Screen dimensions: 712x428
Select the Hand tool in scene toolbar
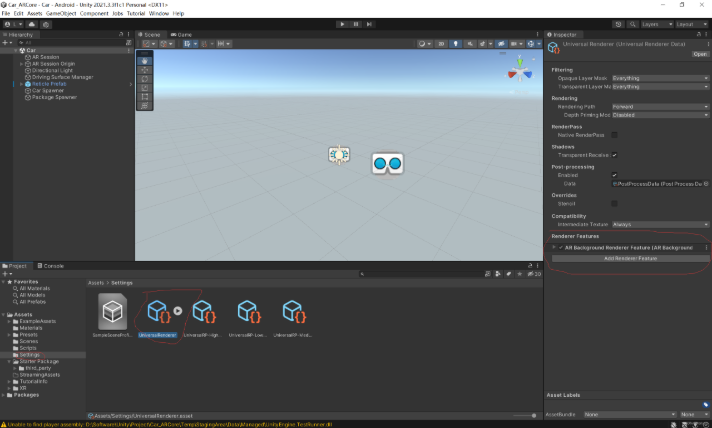[x=145, y=59]
